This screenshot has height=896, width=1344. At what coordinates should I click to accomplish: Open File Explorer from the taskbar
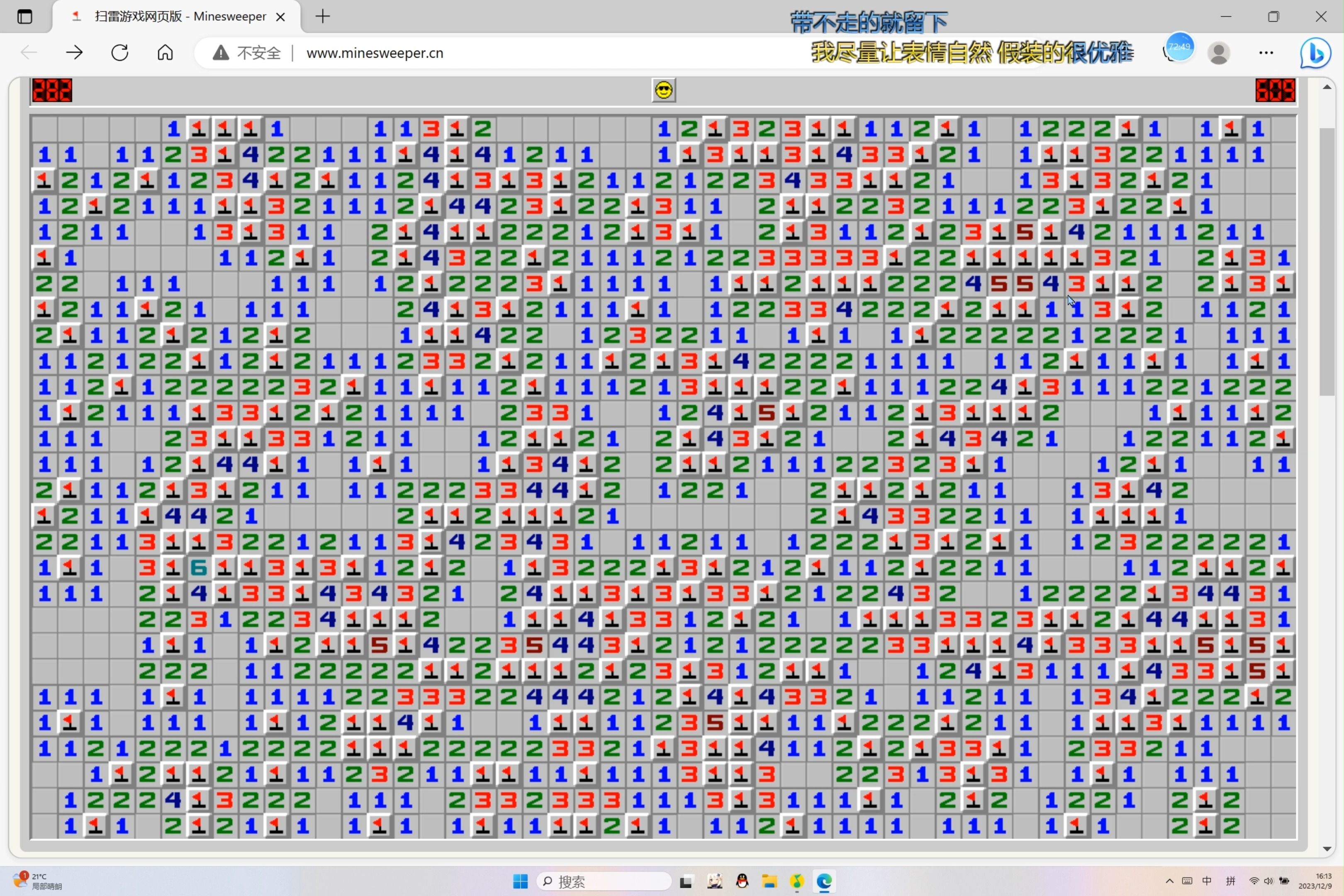pos(769,881)
